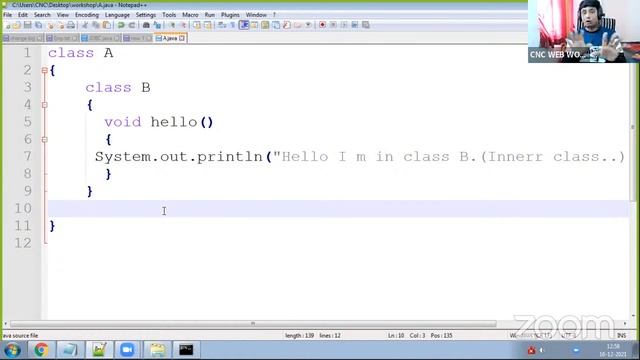The height and width of the screenshot is (360, 640).
Task: Click the Zoom In toolbar icon
Action: tap(171, 25)
